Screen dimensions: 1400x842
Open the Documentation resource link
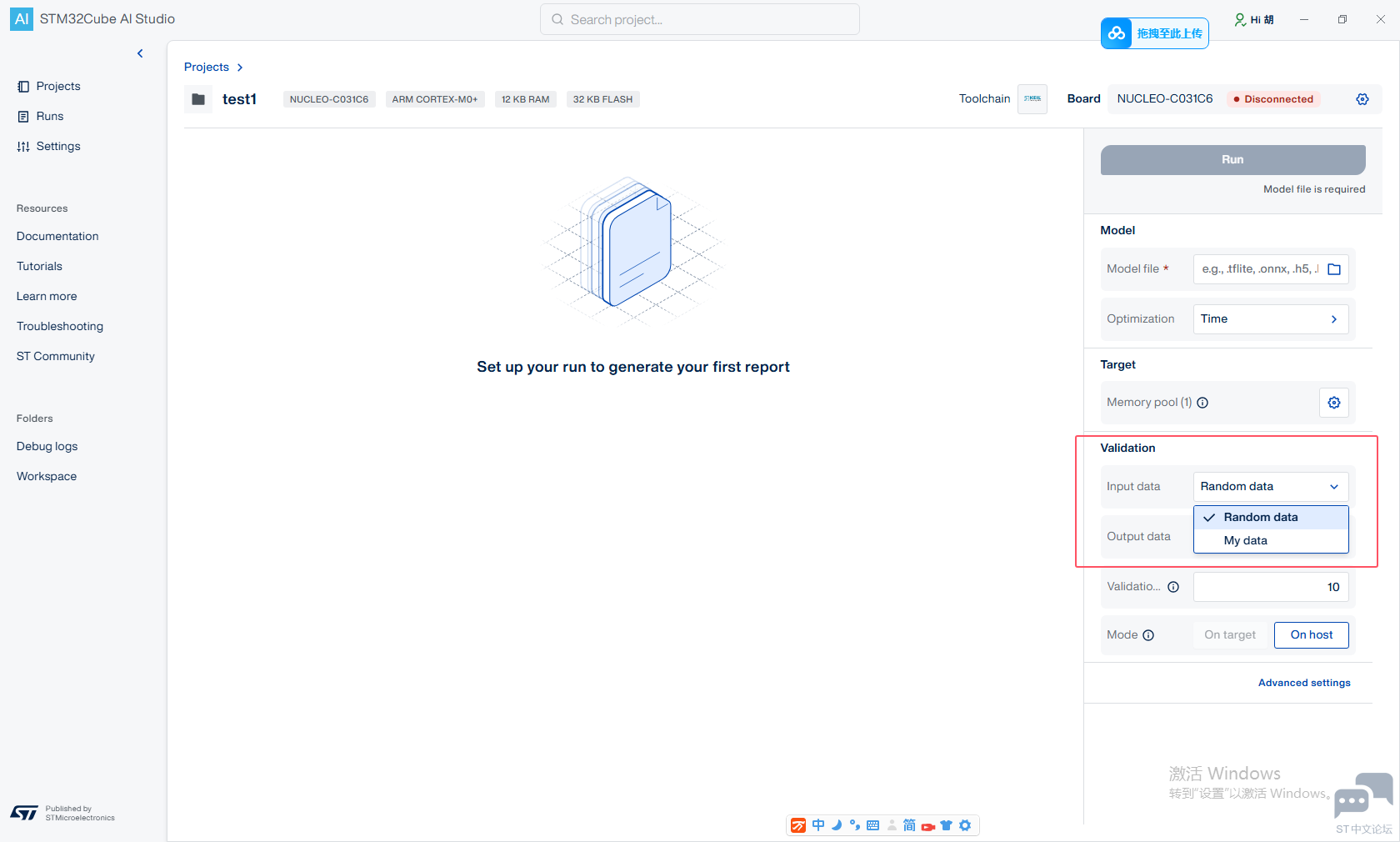pos(57,236)
